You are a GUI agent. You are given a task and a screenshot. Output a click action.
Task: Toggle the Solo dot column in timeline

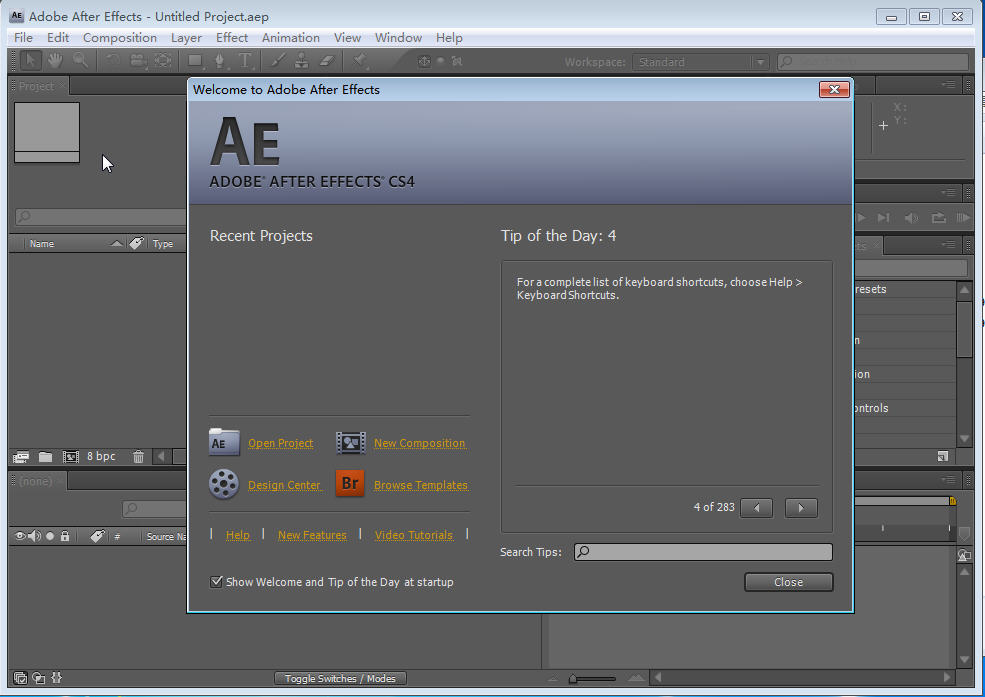click(50, 536)
